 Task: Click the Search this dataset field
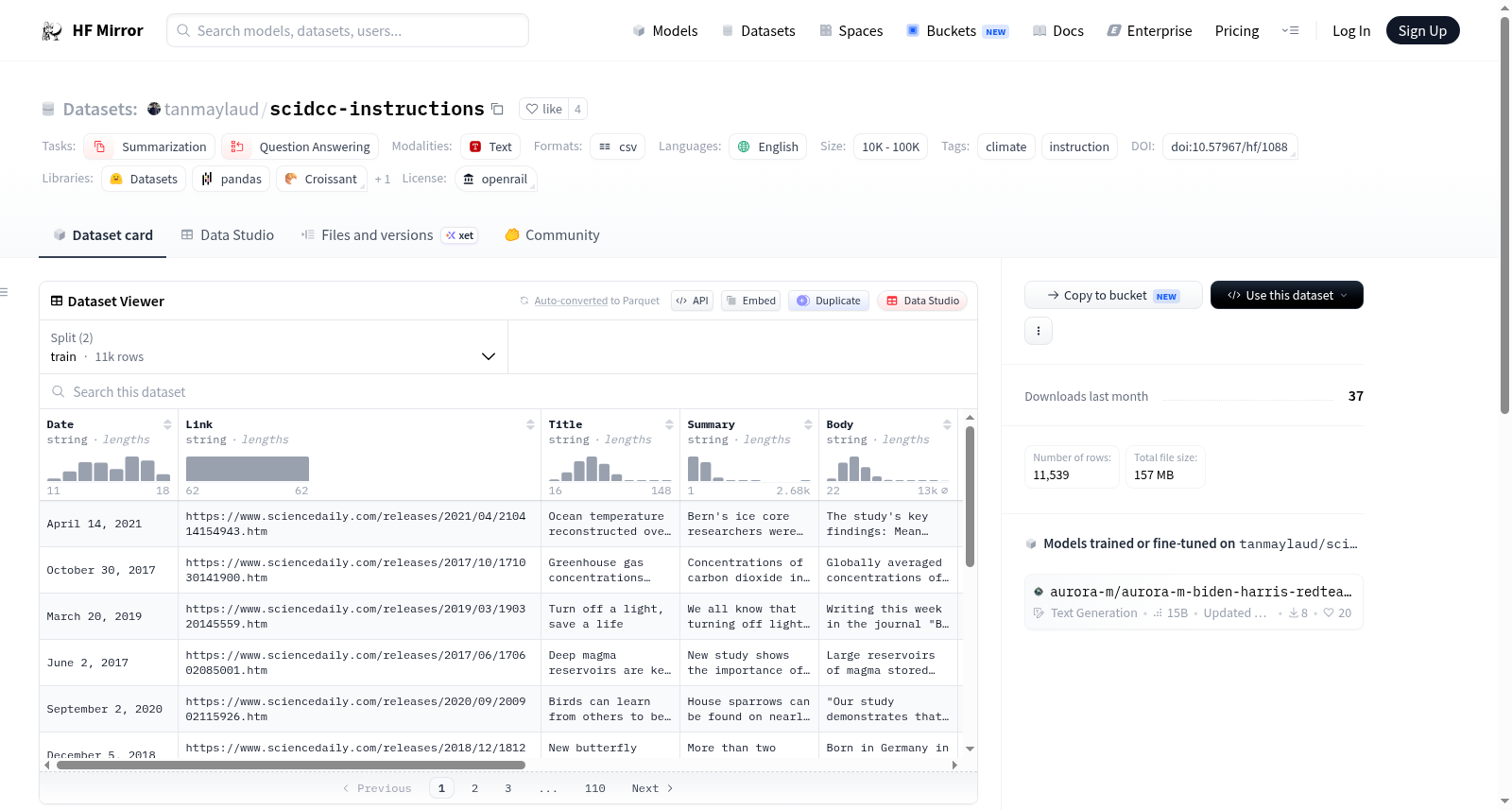508,391
